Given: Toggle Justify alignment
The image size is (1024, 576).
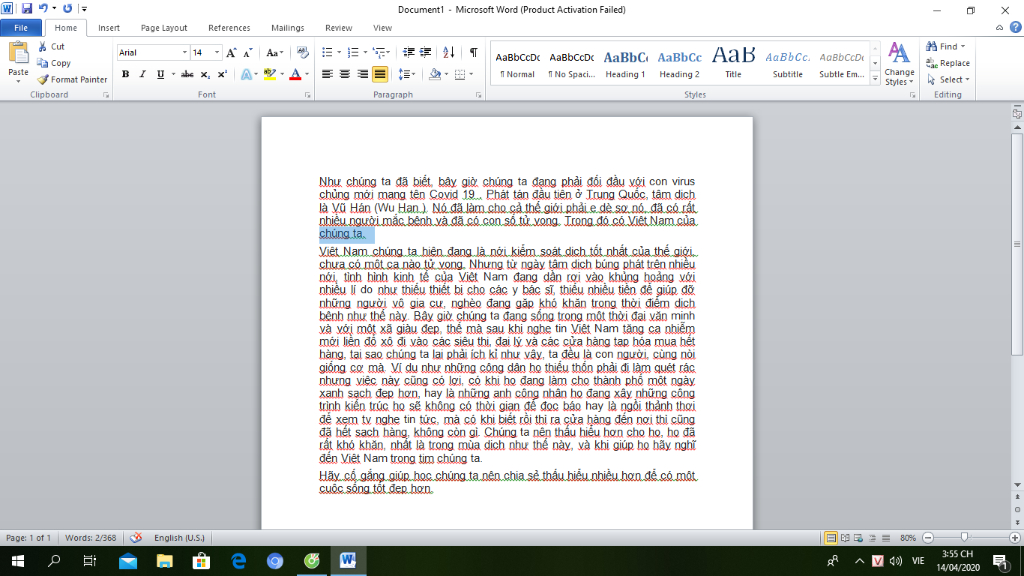Looking at the screenshot, I should [380, 74].
